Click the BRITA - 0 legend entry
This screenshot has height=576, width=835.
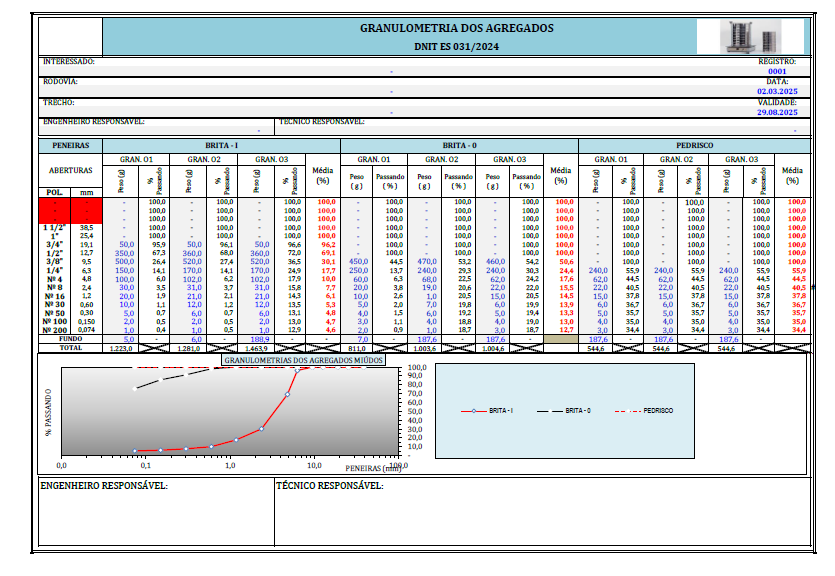pos(563,411)
